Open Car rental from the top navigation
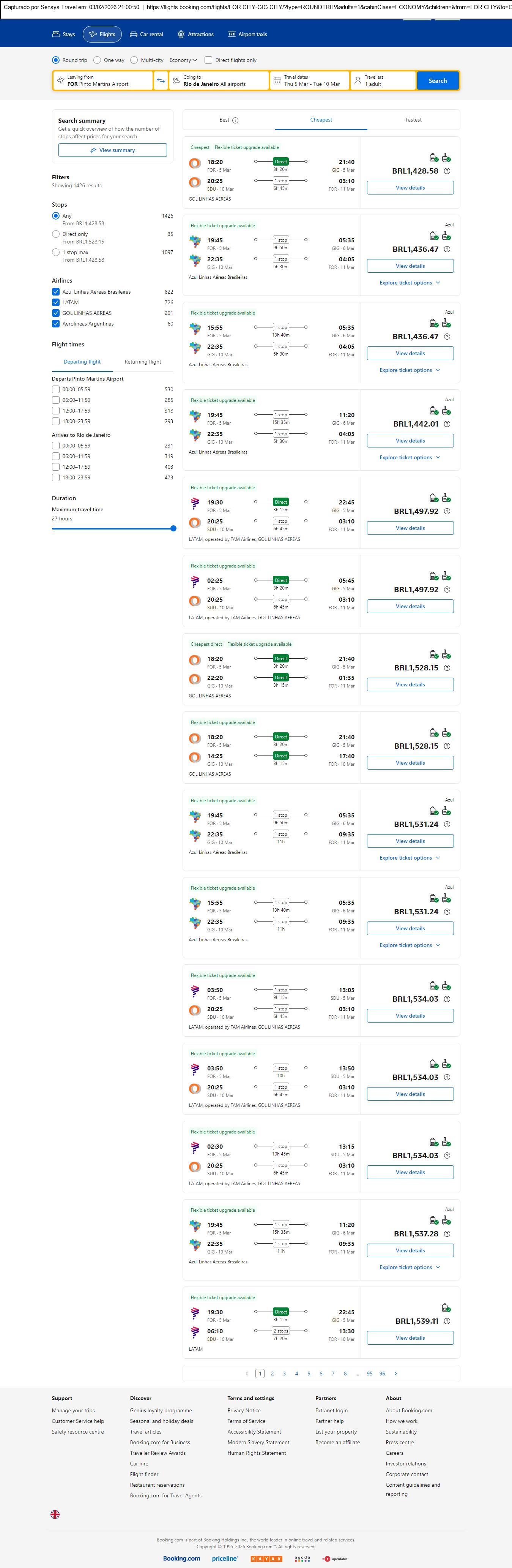 (x=146, y=35)
